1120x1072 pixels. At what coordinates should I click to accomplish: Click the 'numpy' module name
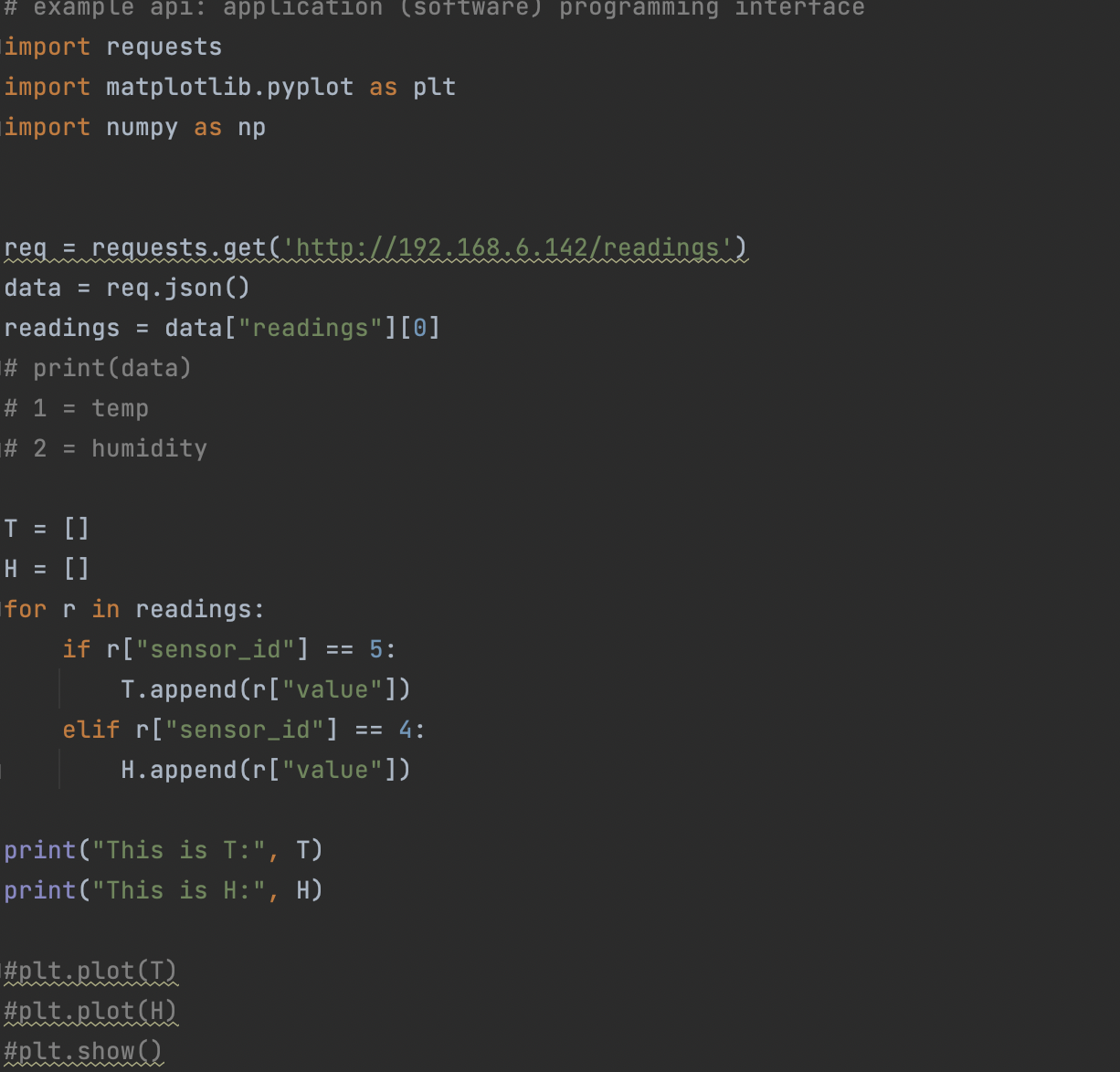coord(142,127)
